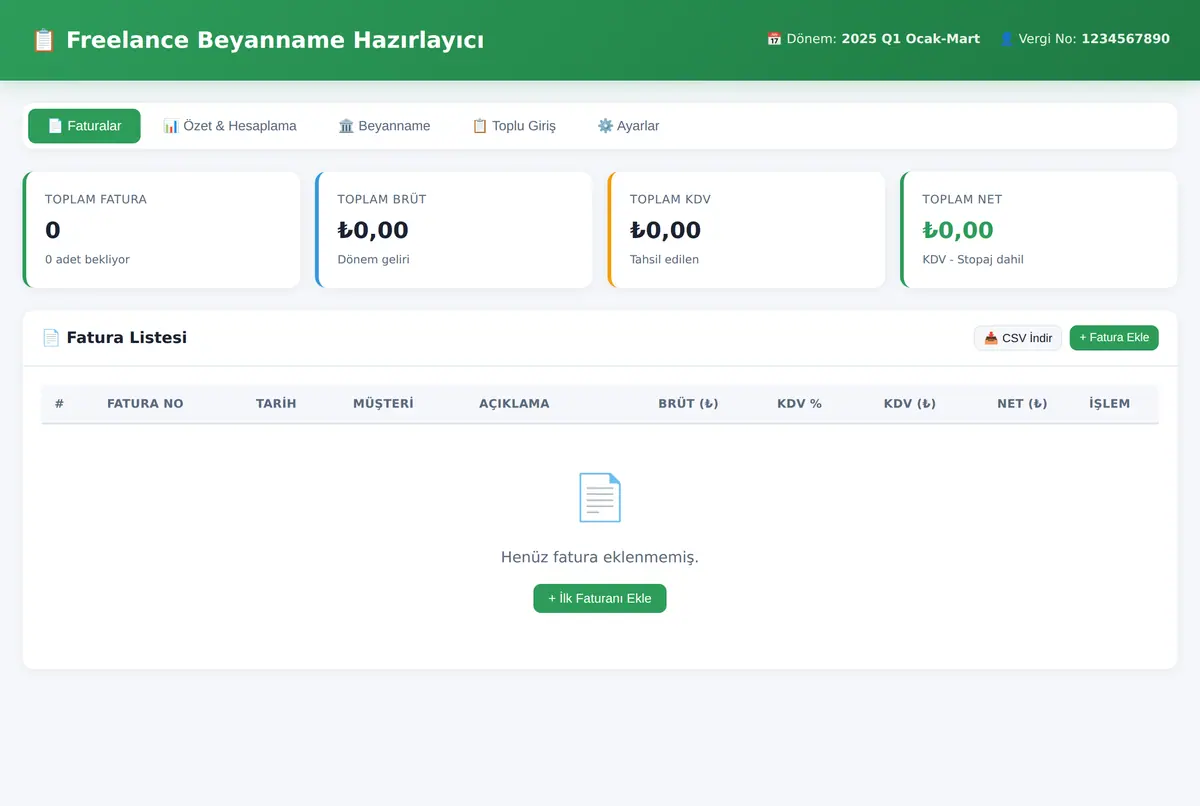1200x806 pixels.
Task: Switch to Özet & Hesaplama tab
Action: point(230,126)
